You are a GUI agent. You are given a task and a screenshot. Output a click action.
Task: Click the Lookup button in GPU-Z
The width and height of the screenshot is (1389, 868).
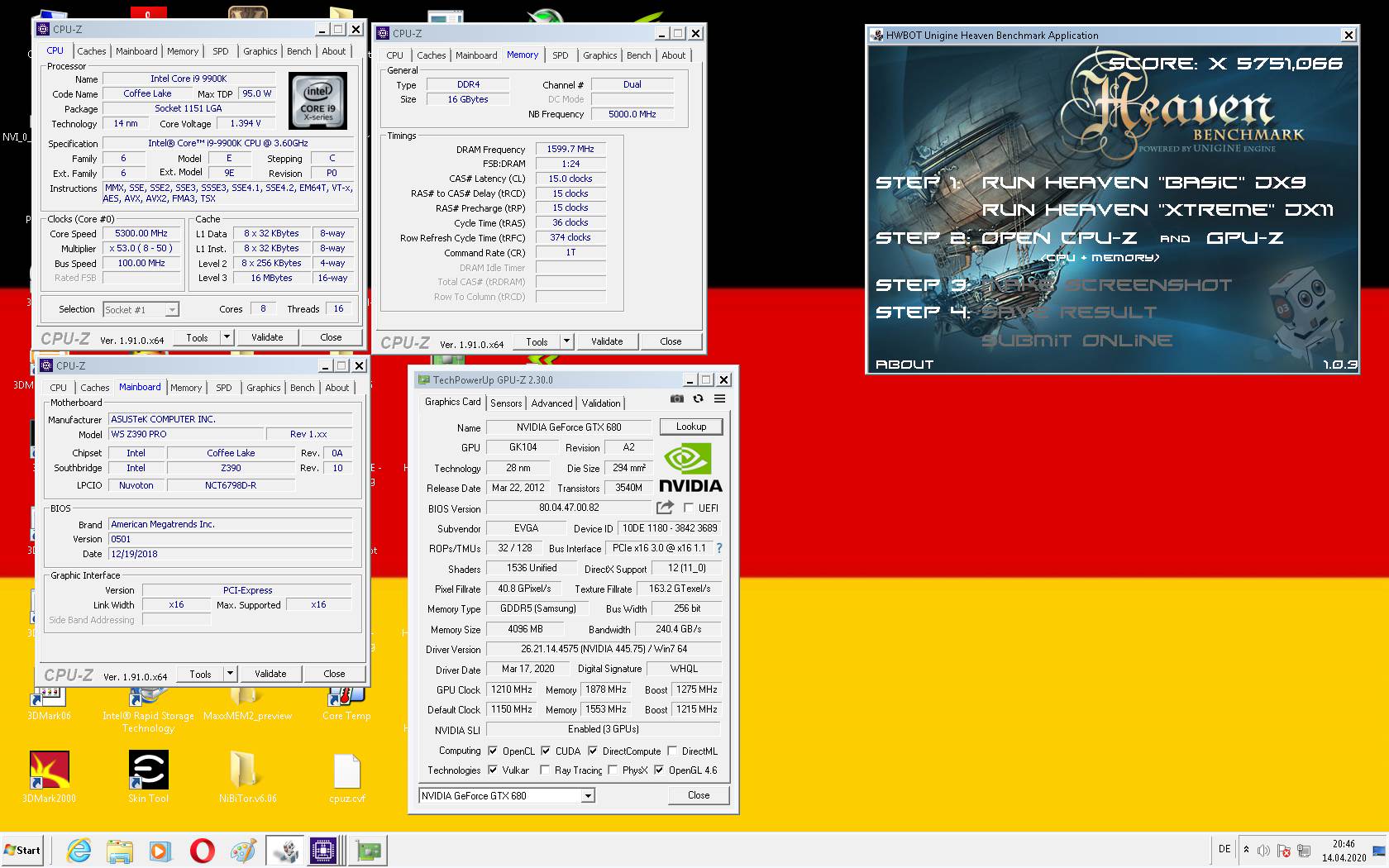tap(691, 427)
